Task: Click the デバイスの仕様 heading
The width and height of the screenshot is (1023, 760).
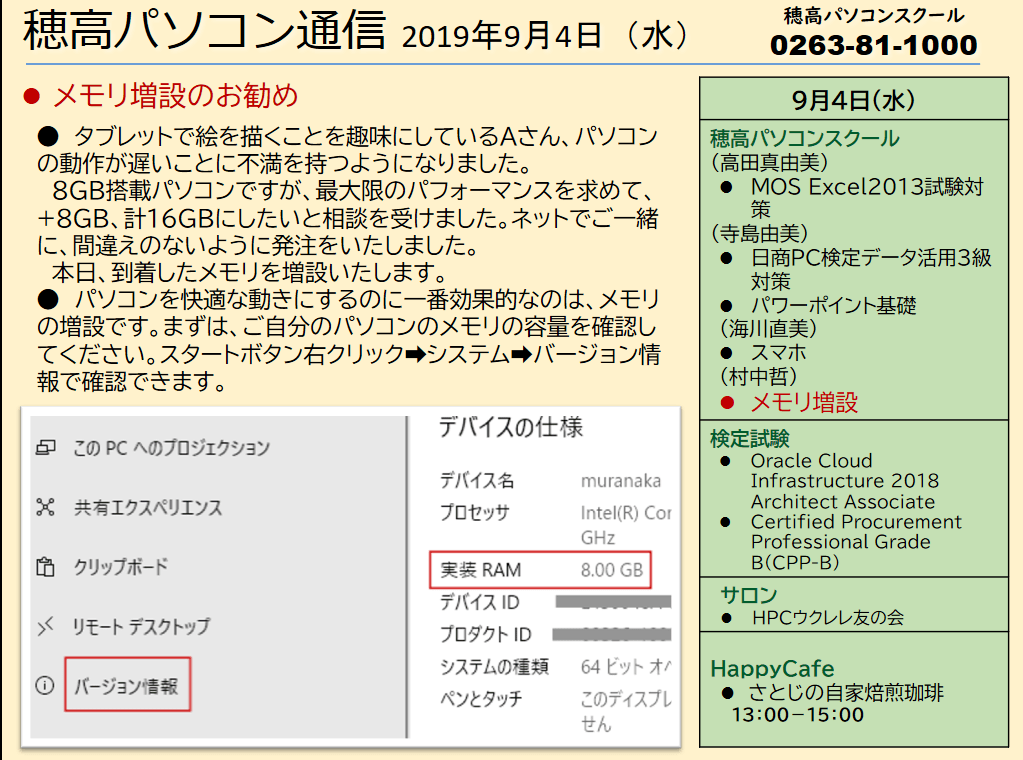Action: pyautogui.click(x=511, y=428)
